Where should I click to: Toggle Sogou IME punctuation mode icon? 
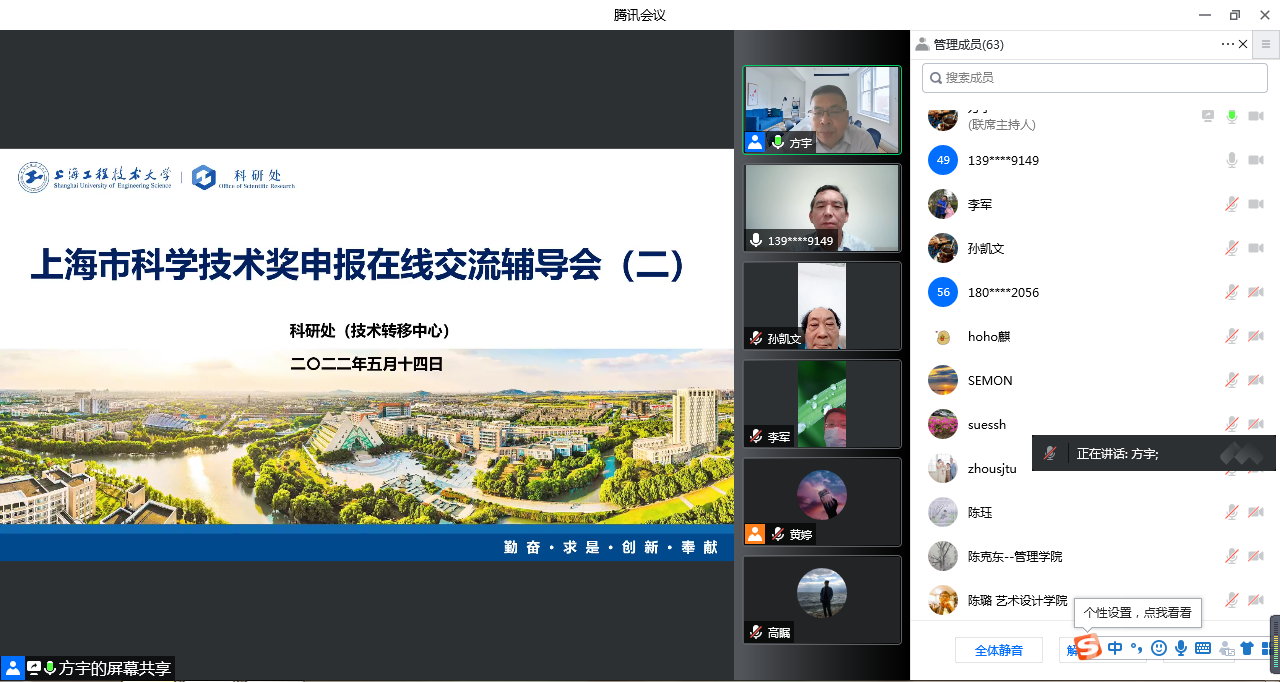(x=1136, y=648)
